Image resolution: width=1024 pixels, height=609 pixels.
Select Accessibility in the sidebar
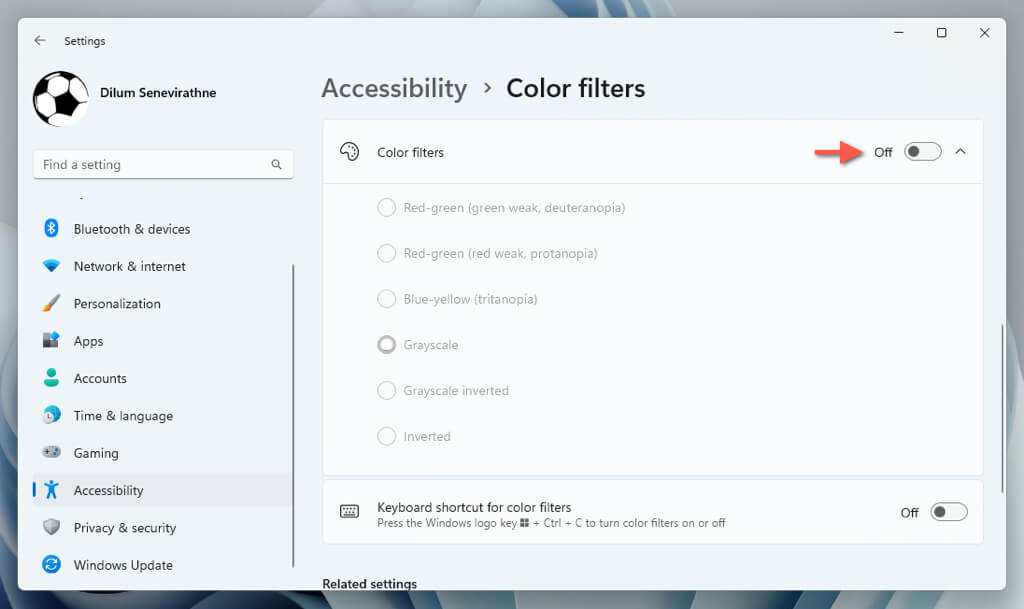[108, 490]
